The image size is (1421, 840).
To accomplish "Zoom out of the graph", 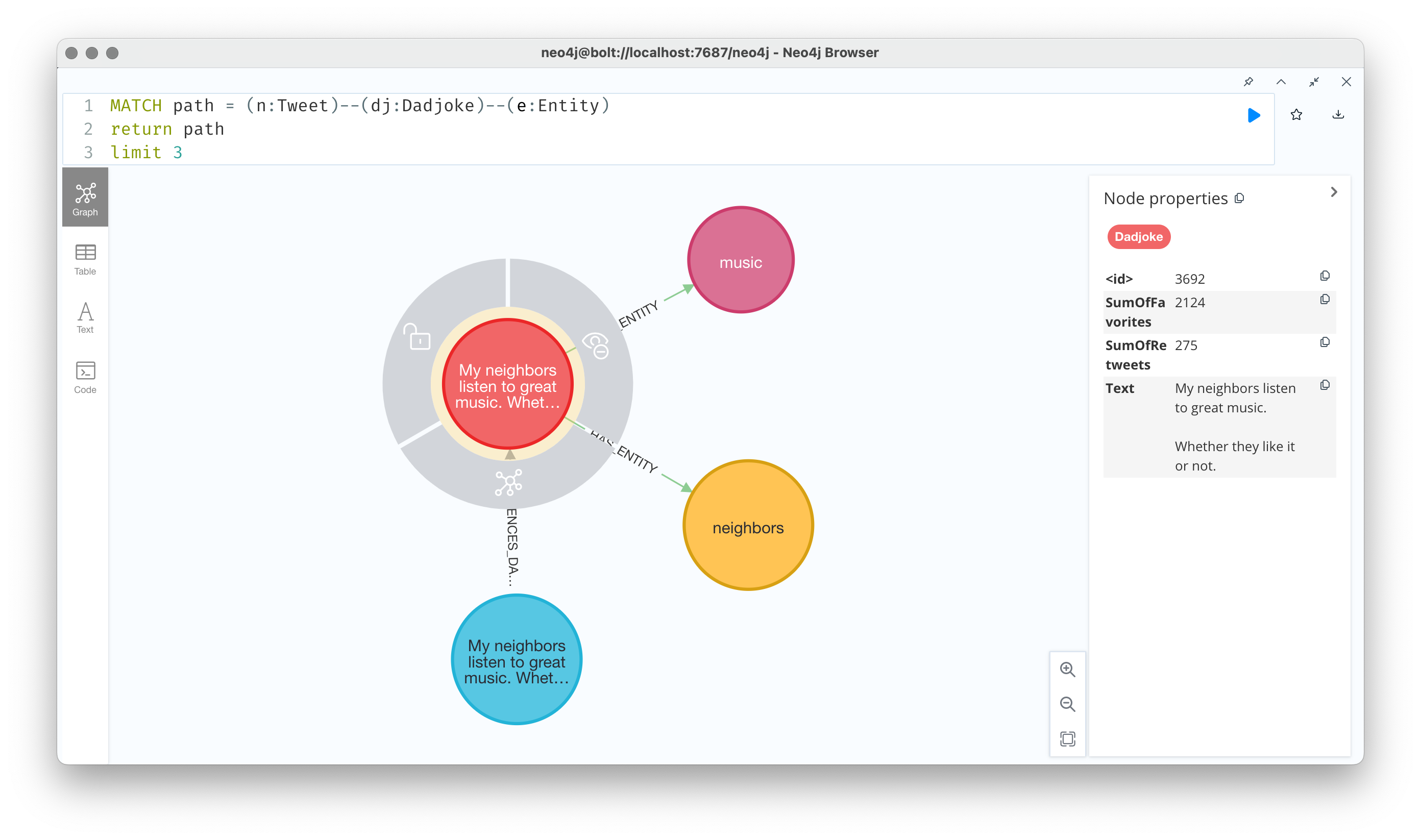I will 1068,704.
